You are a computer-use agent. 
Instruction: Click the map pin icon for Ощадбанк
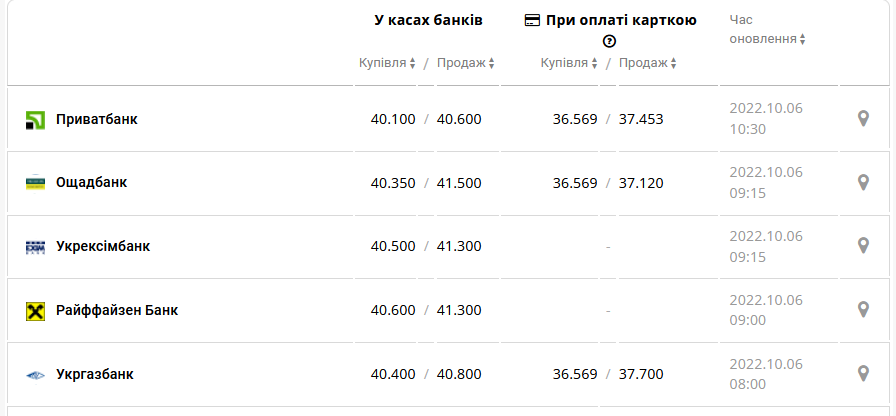coord(864,183)
